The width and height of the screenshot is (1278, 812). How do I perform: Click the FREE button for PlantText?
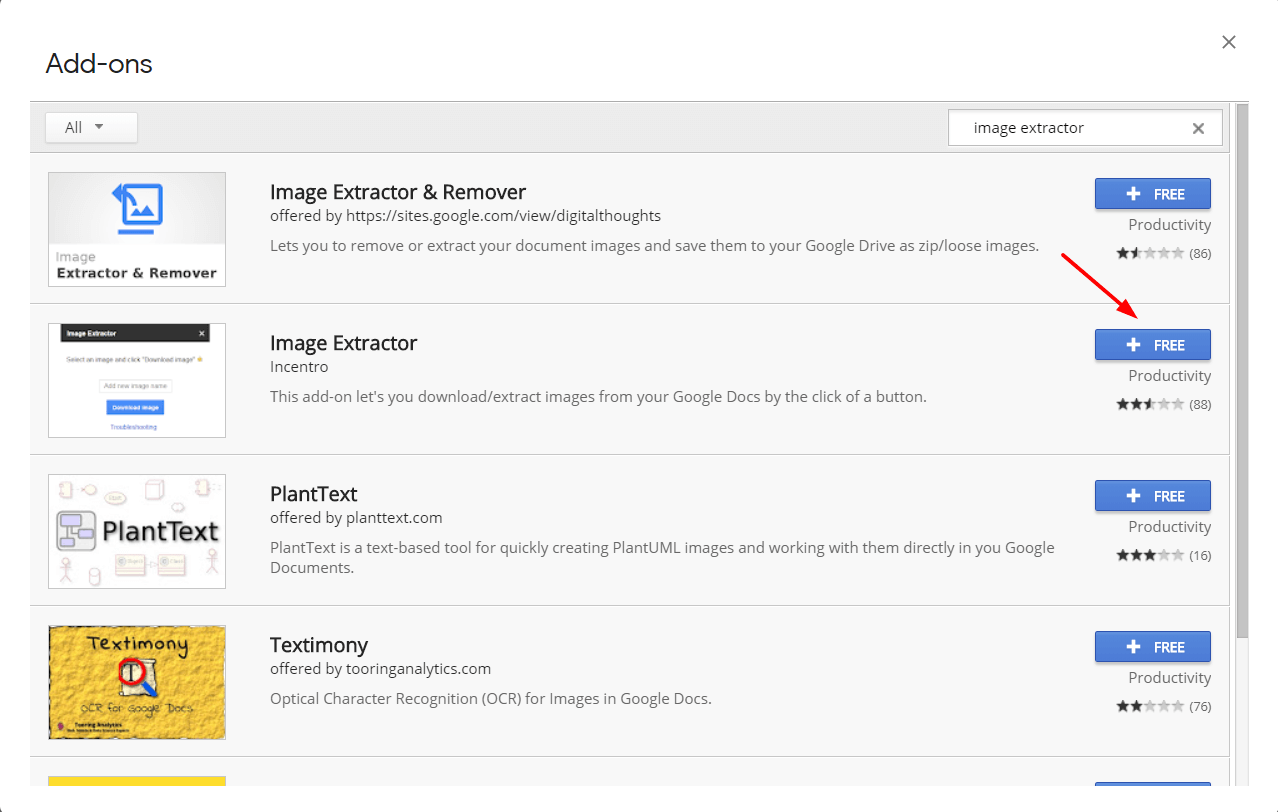pos(1152,496)
